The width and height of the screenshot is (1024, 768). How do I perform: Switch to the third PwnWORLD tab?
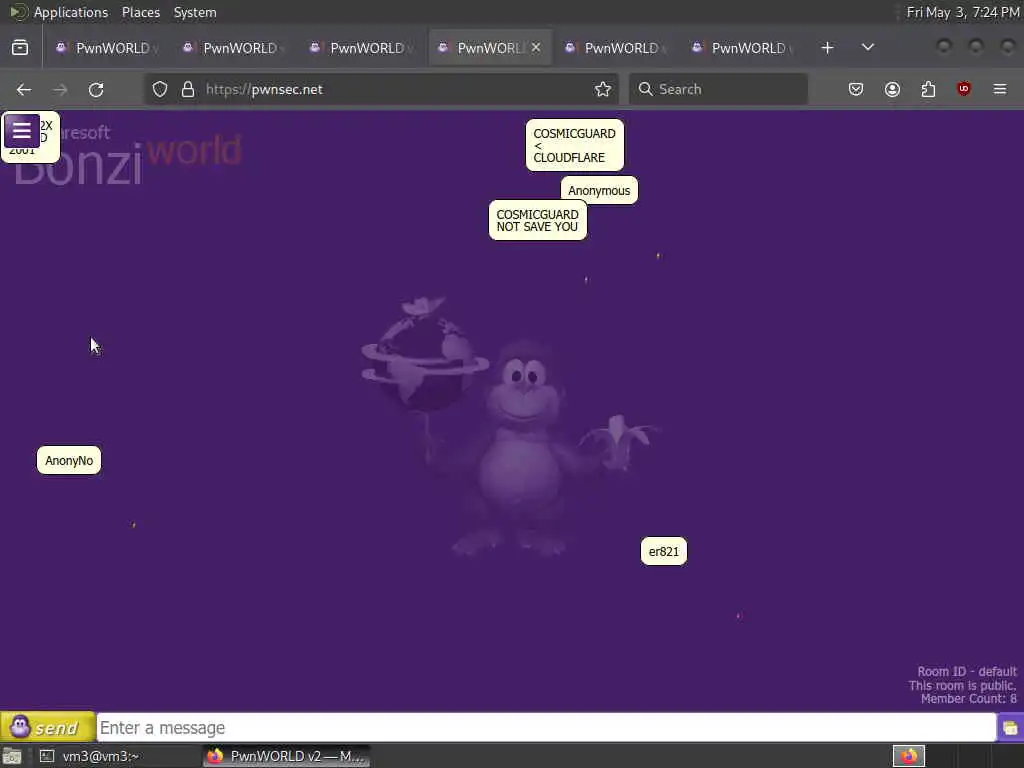360,48
